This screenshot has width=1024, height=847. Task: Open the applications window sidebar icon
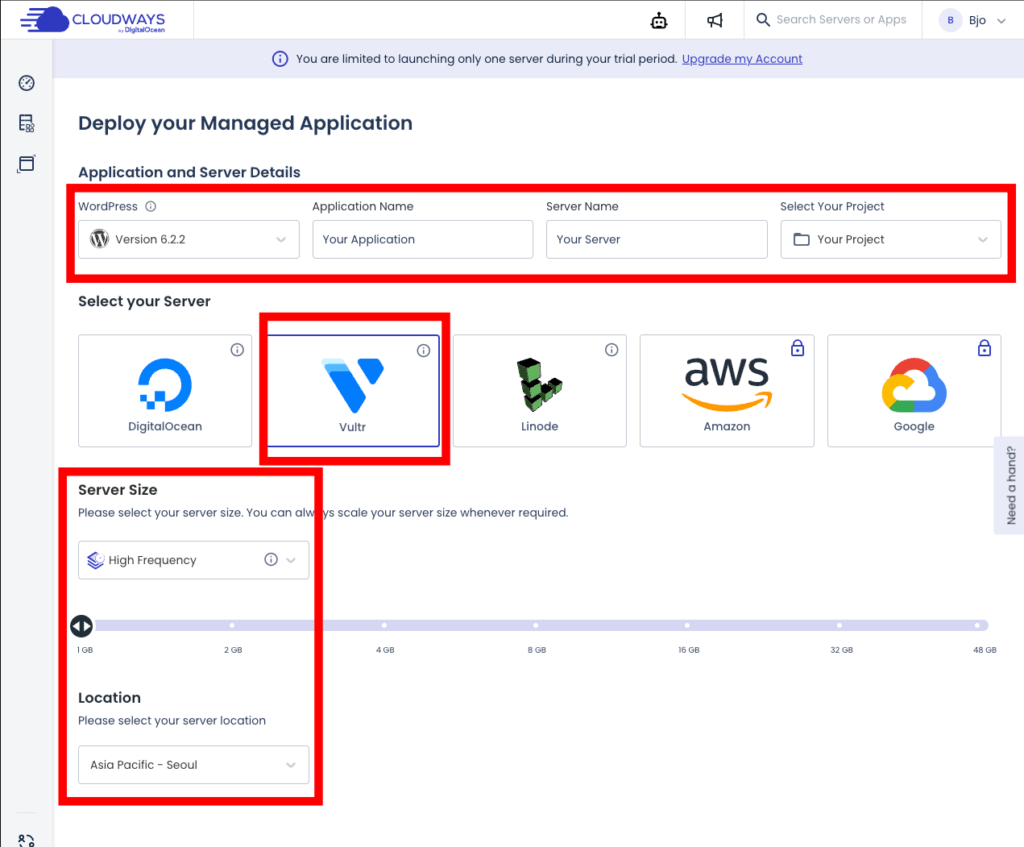coord(27,163)
